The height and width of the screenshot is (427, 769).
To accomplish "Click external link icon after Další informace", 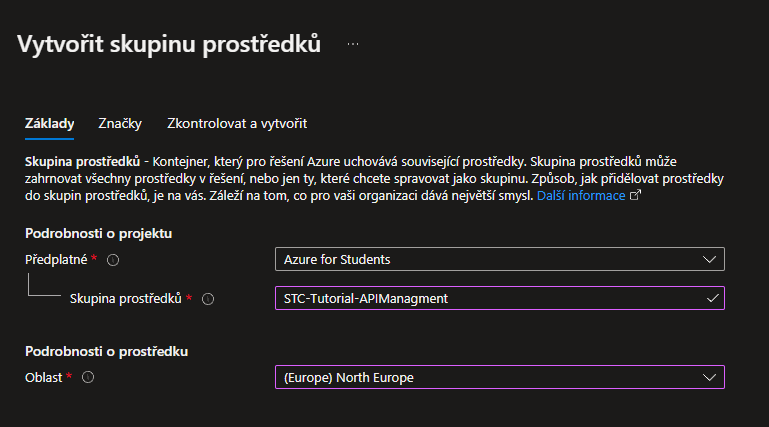I will (634, 196).
